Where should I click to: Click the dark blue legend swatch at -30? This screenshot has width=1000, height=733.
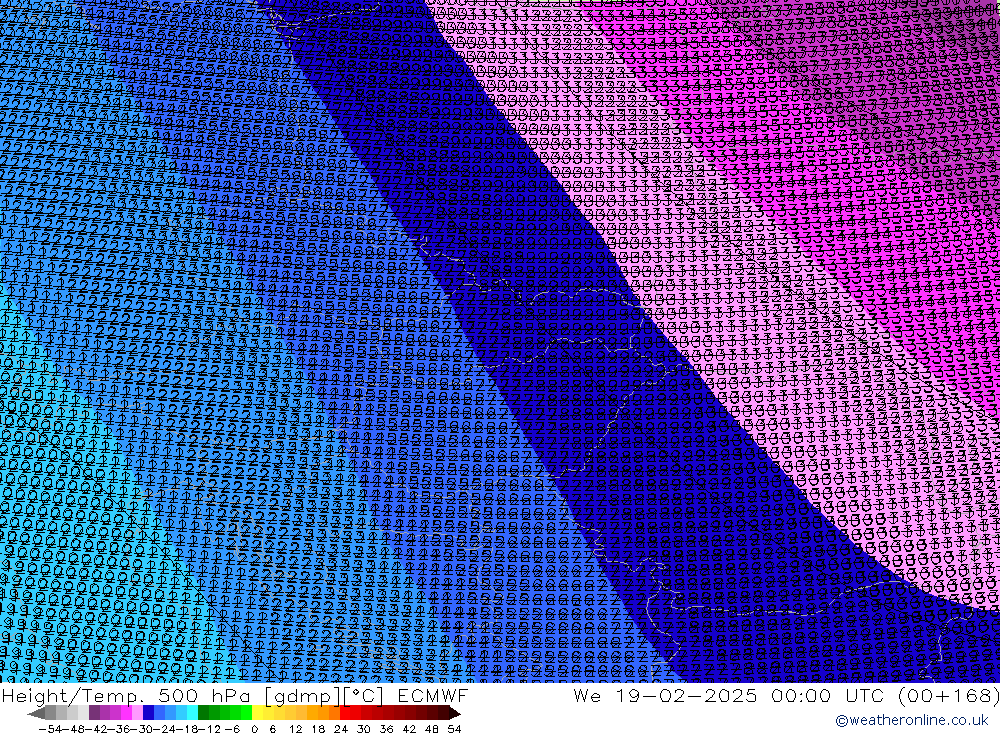tap(148, 713)
